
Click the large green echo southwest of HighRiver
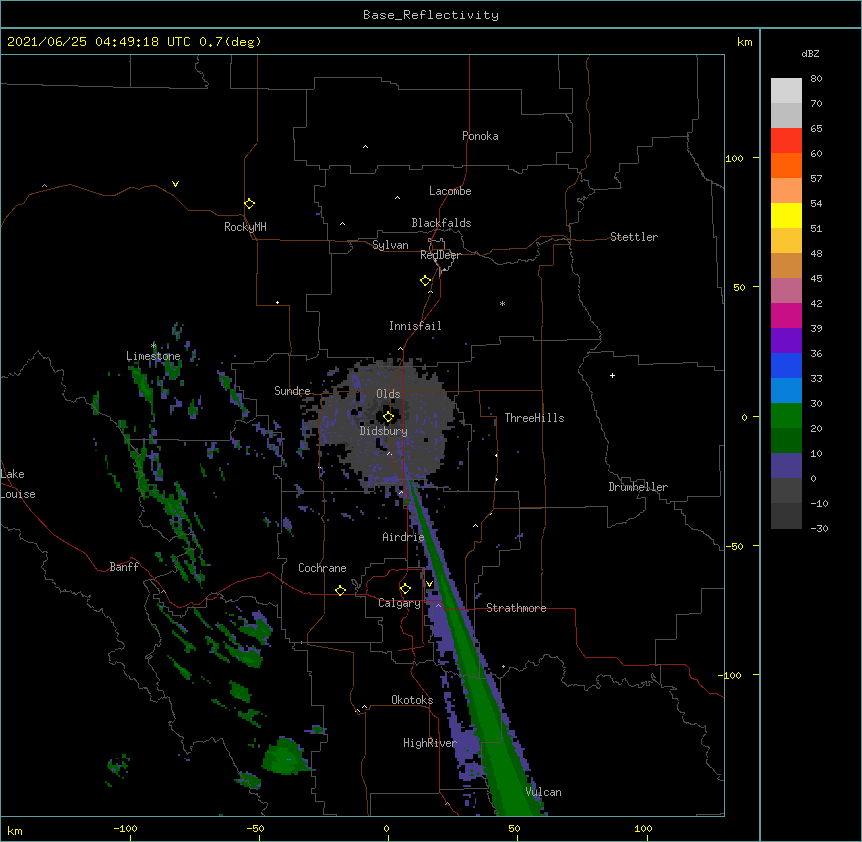click(285, 757)
